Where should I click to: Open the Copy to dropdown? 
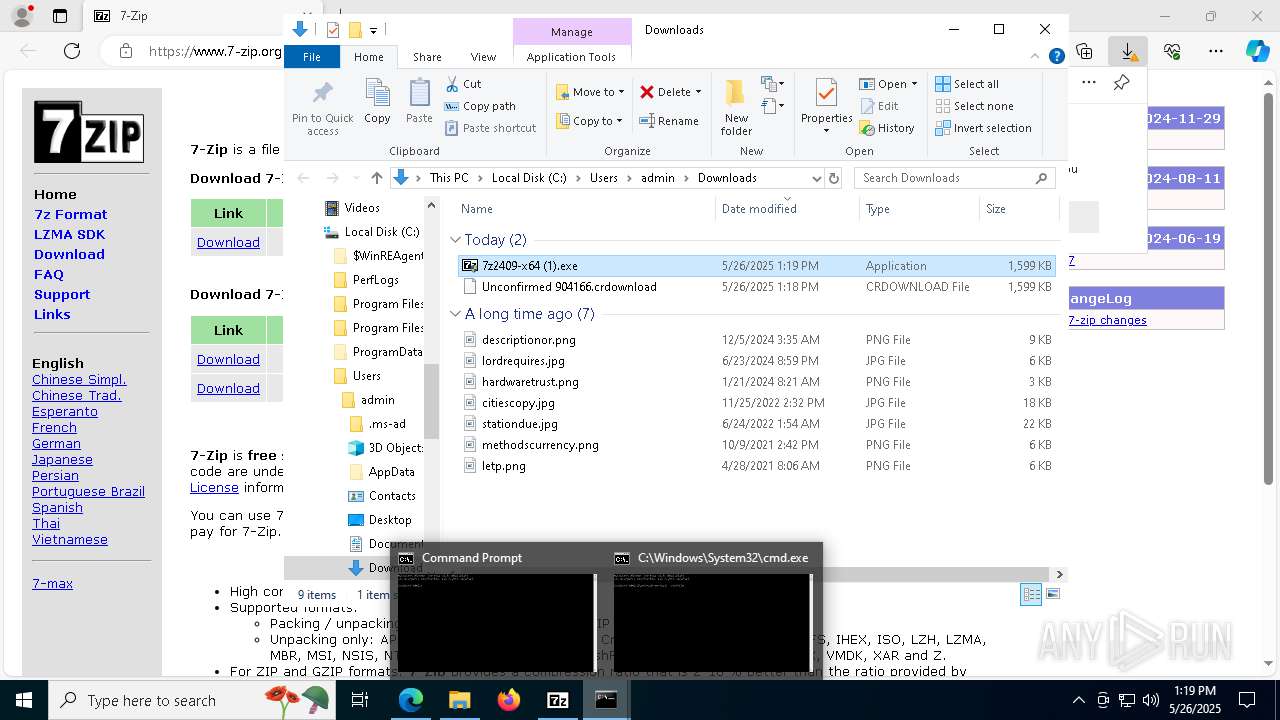pyautogui.click(x=590, y=121)
